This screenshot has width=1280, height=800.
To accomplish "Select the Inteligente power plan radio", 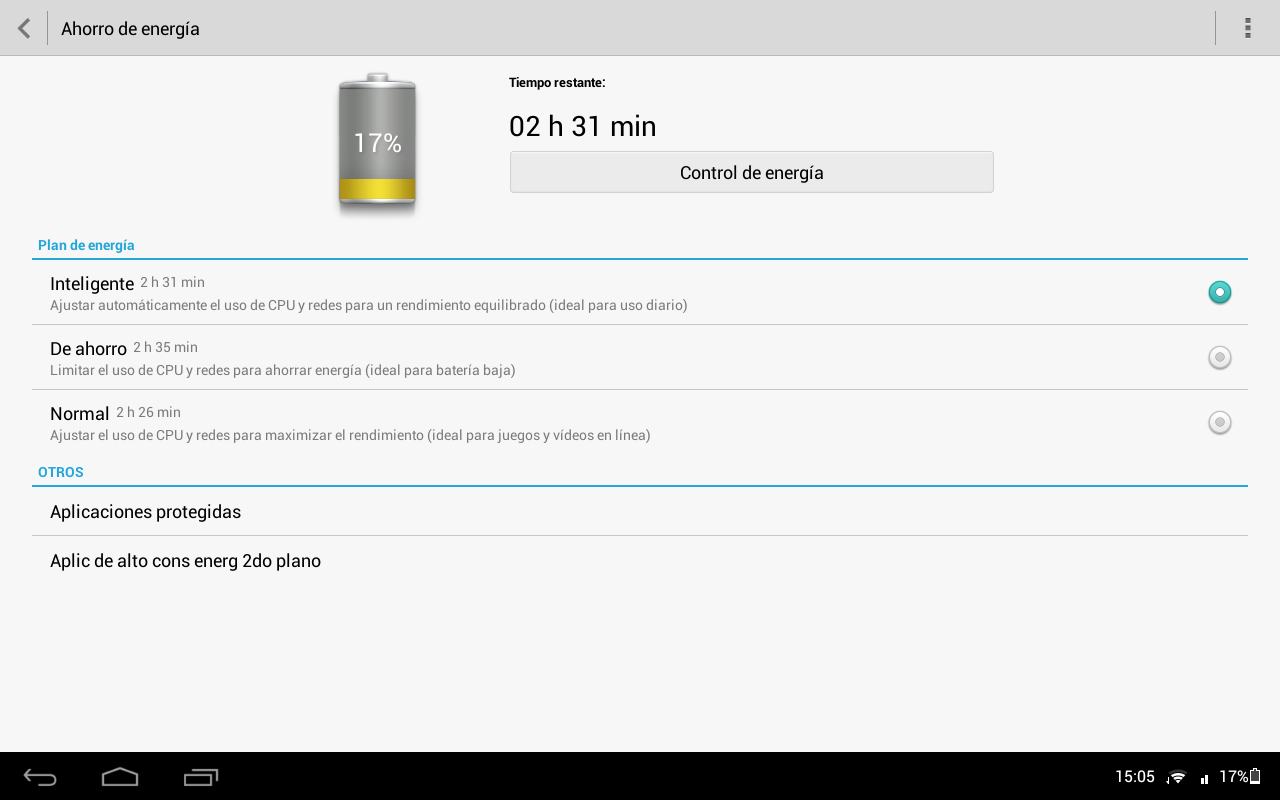I will pos(1219,292).
